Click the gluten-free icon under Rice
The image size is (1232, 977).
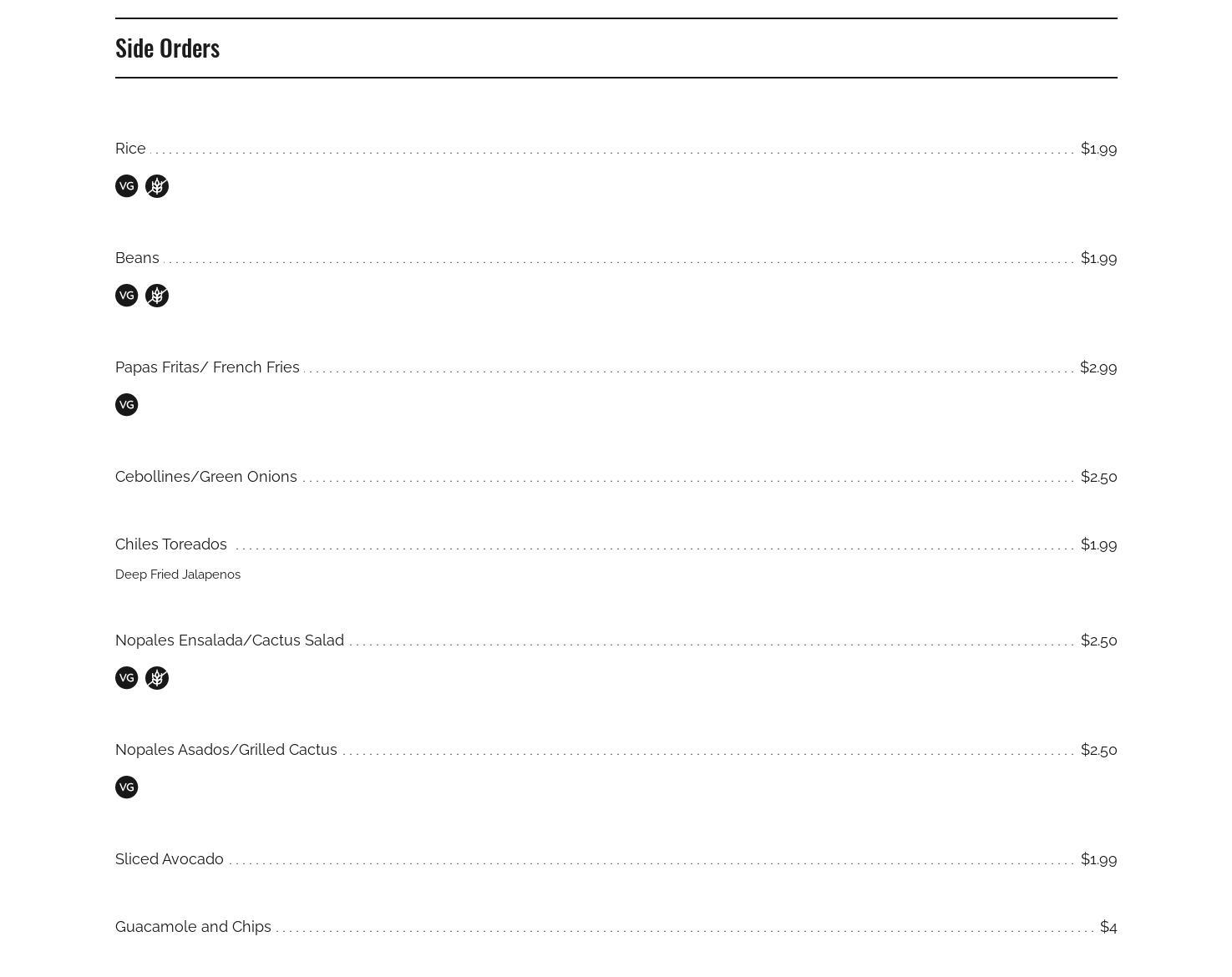157,186
